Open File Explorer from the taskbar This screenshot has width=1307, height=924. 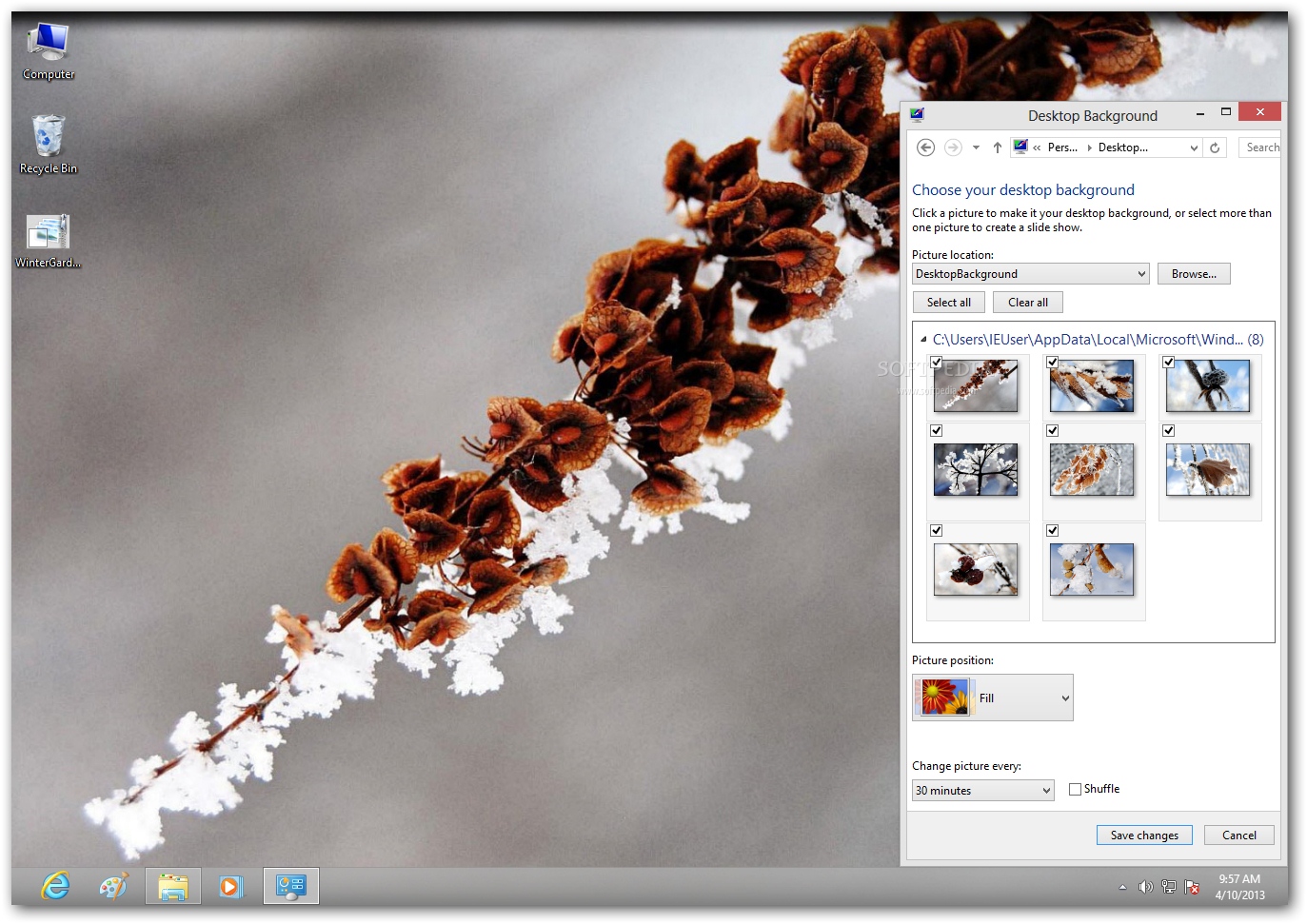(173, 886)
